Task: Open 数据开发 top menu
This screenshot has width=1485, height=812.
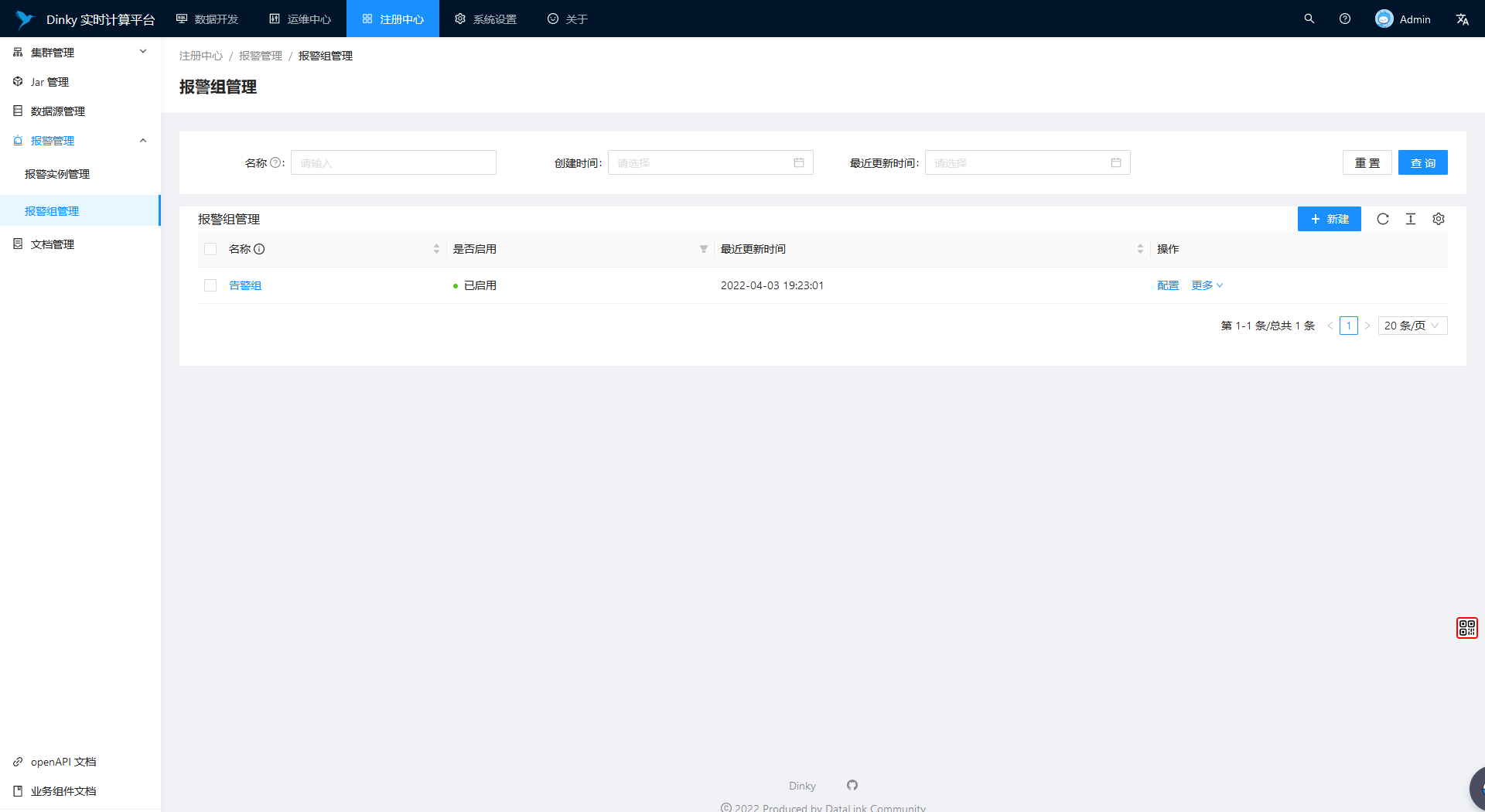Action: [207, 19]
